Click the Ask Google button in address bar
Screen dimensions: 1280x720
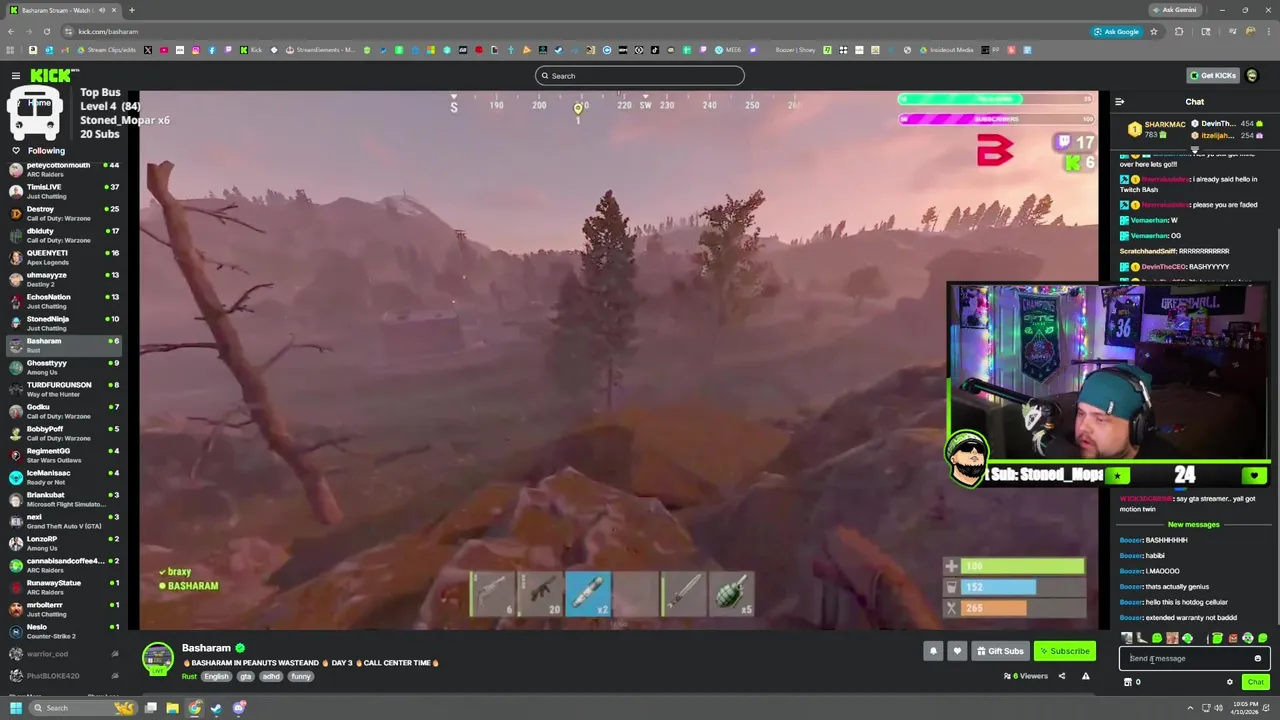tap(1116, 32)
